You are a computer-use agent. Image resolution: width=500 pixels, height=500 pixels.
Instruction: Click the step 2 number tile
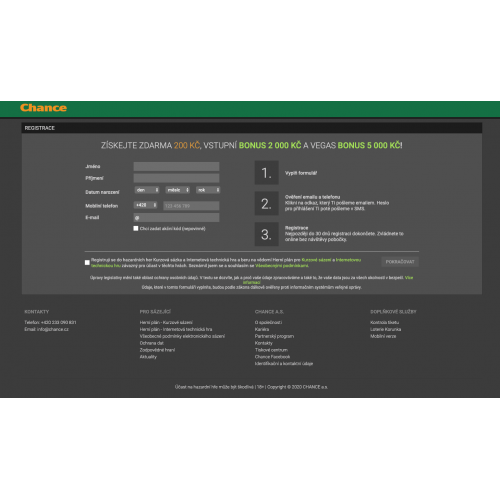coord(267,203)
